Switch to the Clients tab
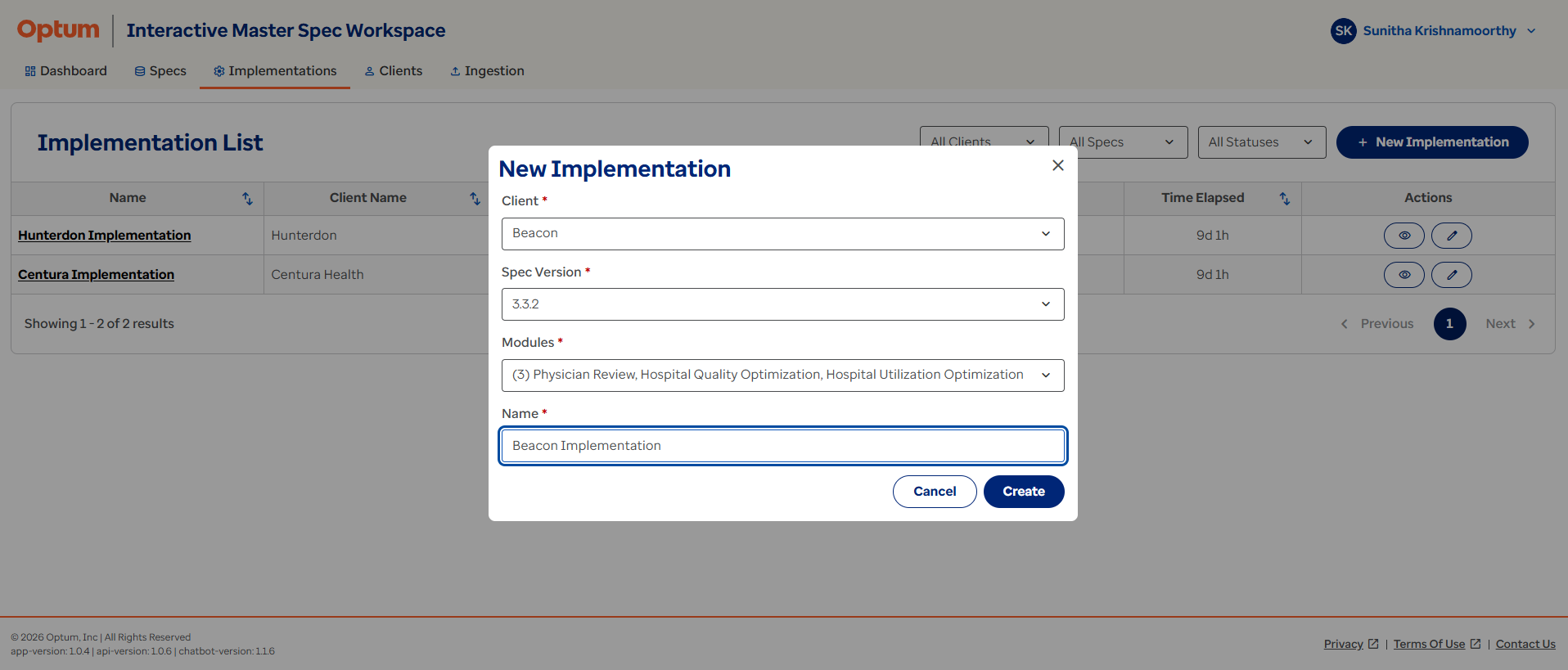The height and width of the screenshot is (670, 1568). 394,71
